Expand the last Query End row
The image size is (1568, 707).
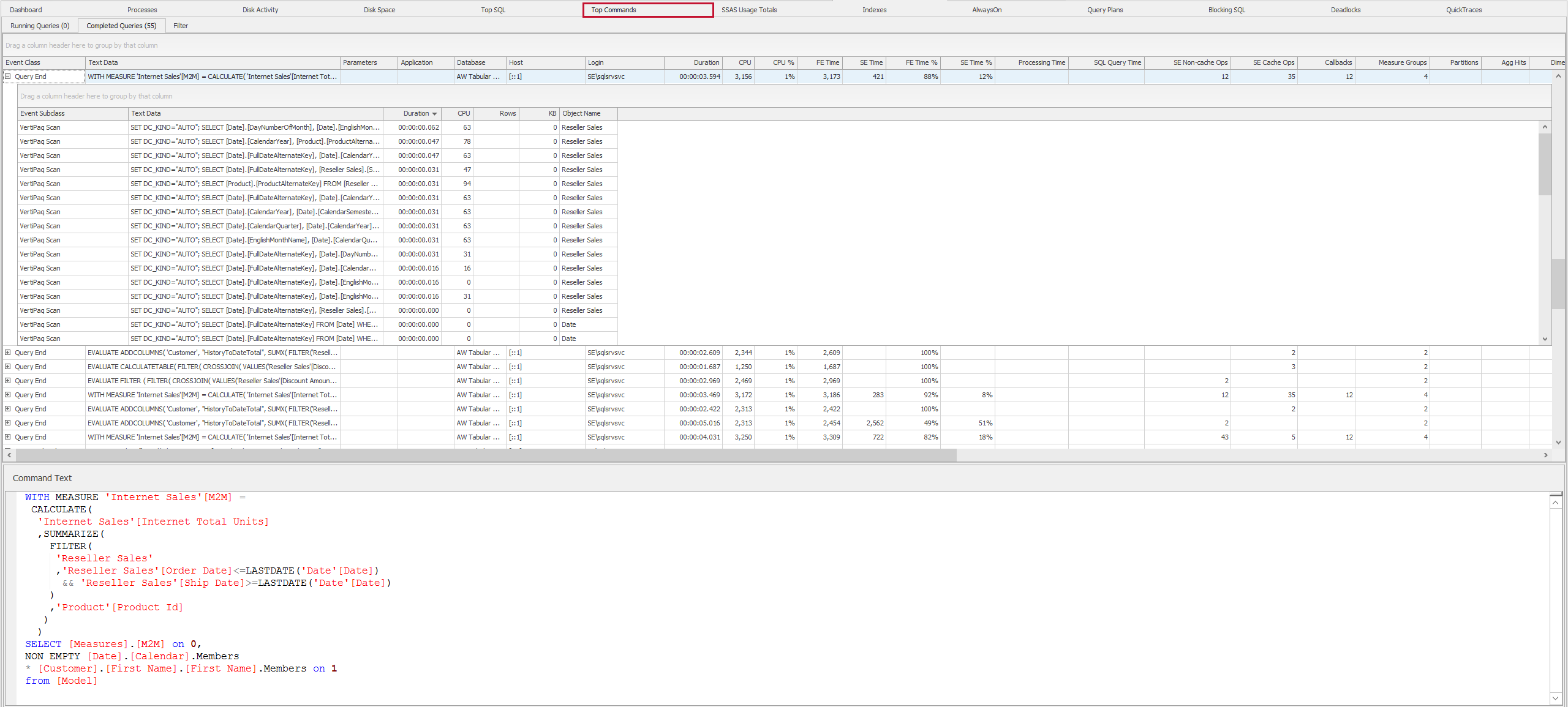pyautogui.click(x=7, y=436)
